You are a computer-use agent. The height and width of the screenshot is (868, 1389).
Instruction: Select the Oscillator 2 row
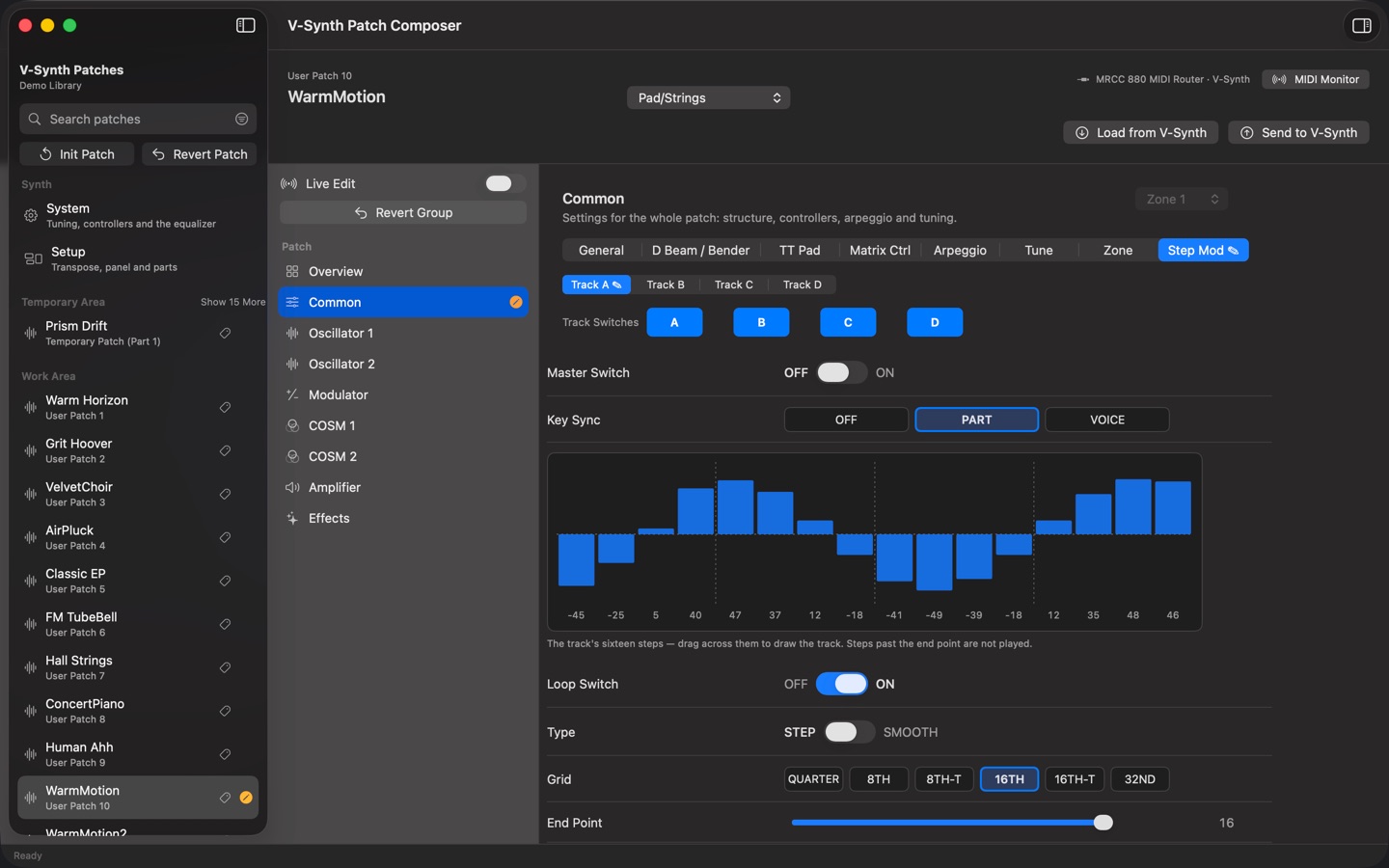pos(403,364)
